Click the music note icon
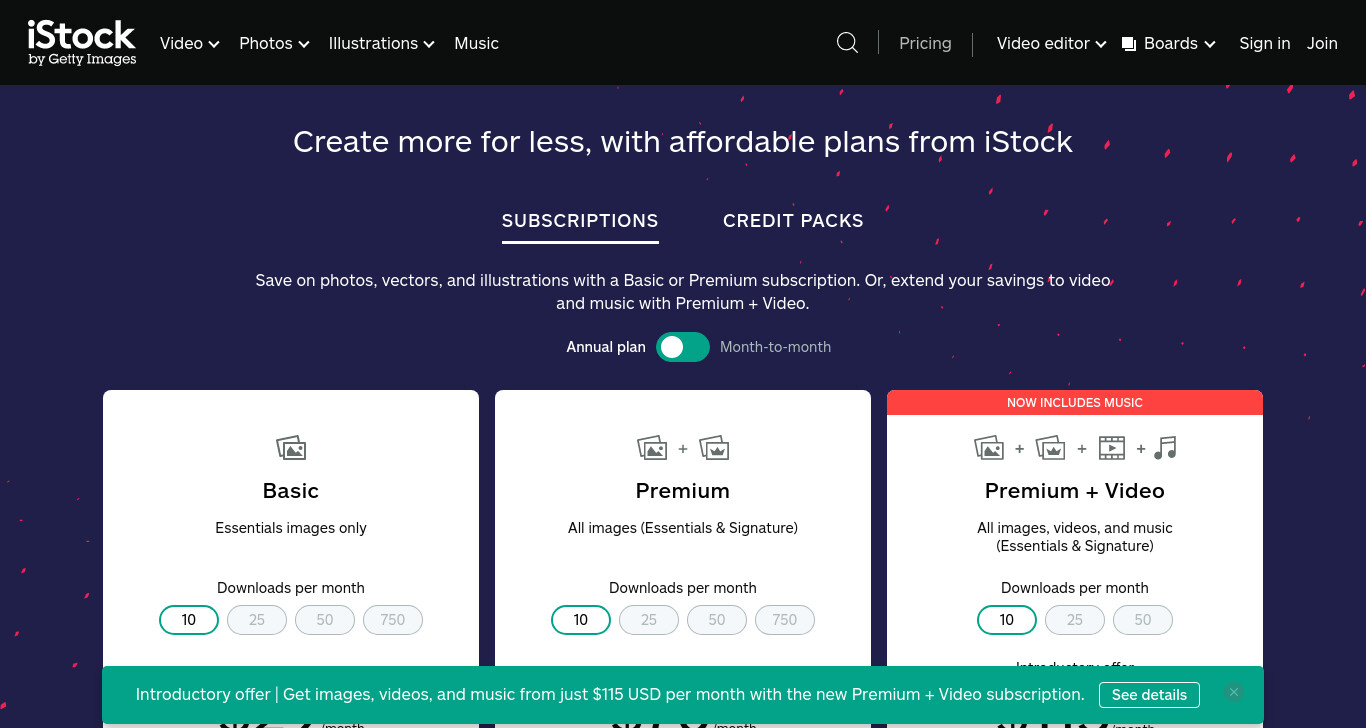 1165,447
